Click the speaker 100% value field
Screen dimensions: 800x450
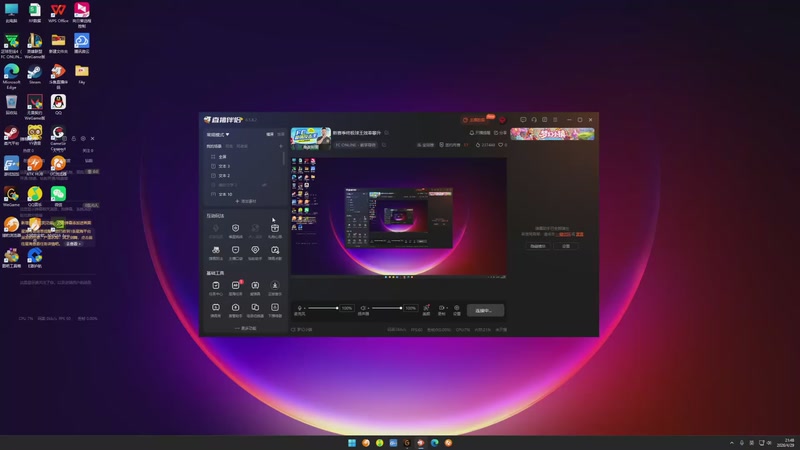pos(411,308)
